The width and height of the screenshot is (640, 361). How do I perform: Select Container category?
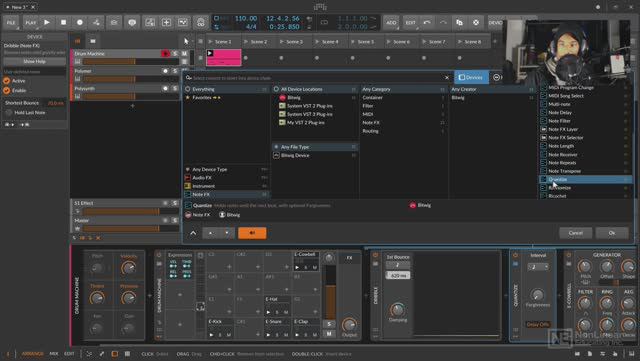click(403, 98)
